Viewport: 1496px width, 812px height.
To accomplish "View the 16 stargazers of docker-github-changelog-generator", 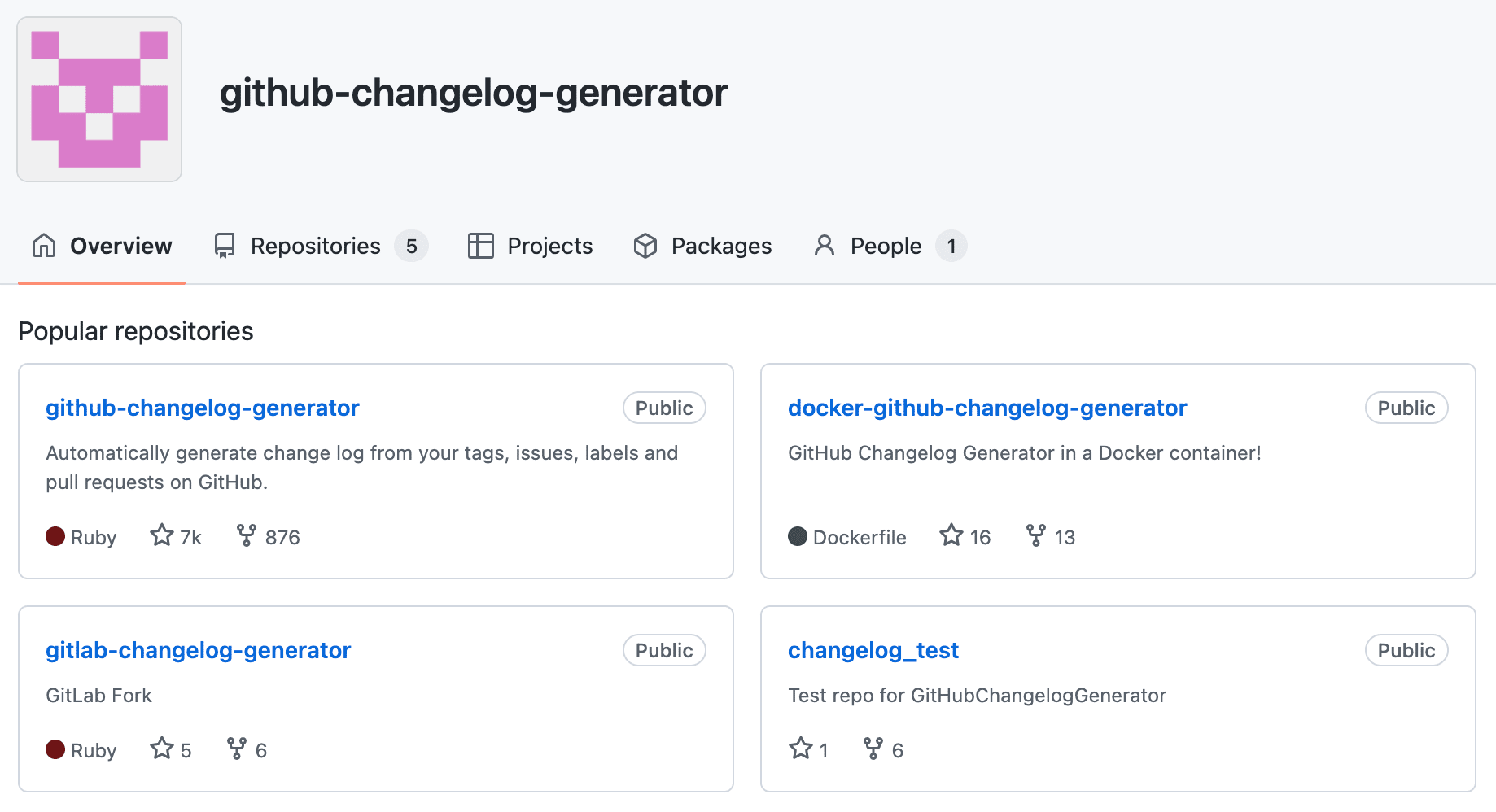I will point(965,537).
